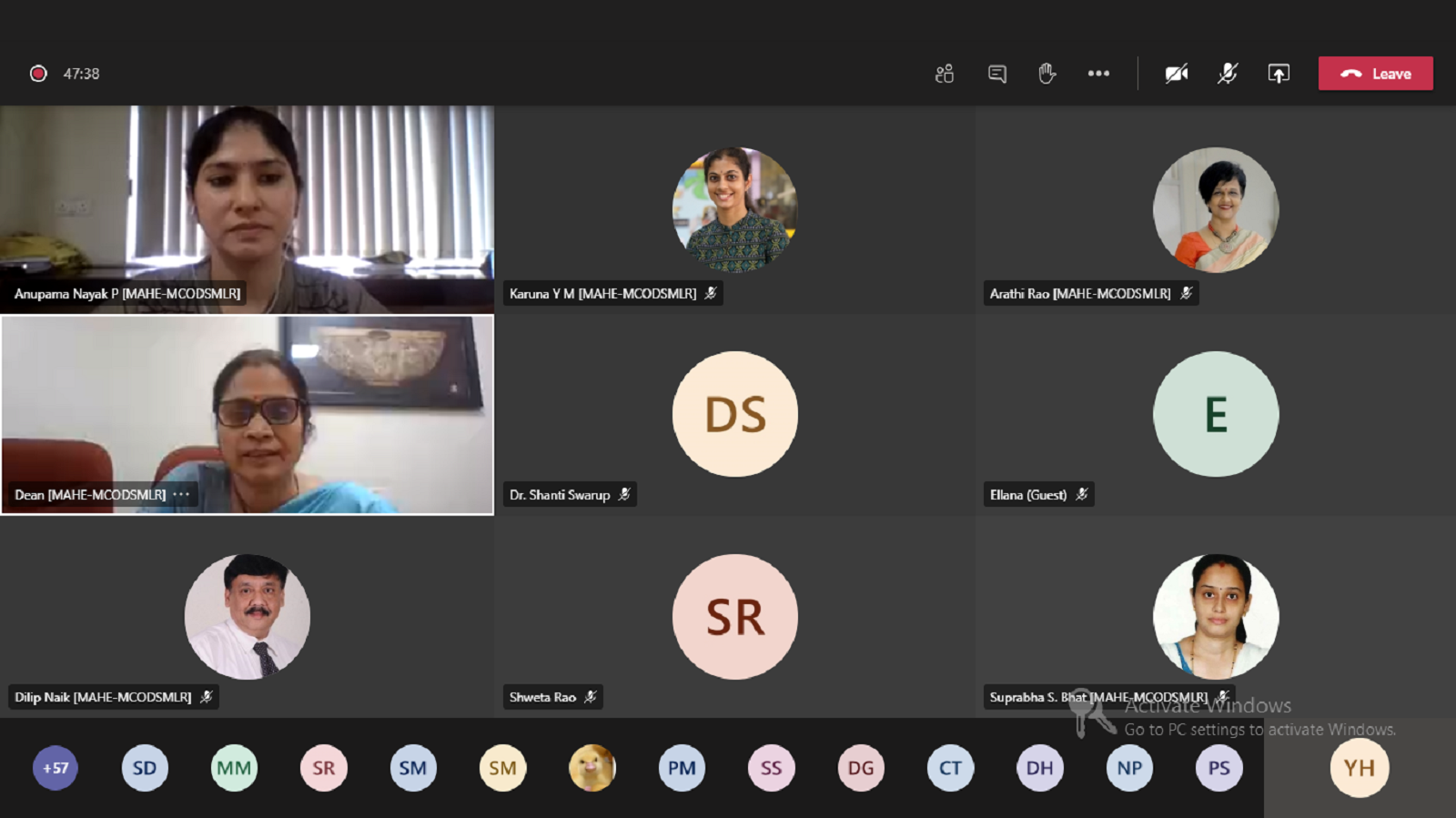The image size is (1456, 818).
Task: Turn on the camera
Action: [x=1177, y=74]
